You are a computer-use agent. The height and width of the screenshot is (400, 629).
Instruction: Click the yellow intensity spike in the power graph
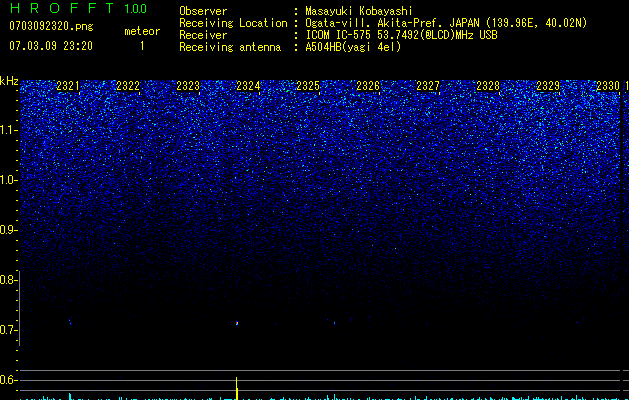tap(237, 388)
